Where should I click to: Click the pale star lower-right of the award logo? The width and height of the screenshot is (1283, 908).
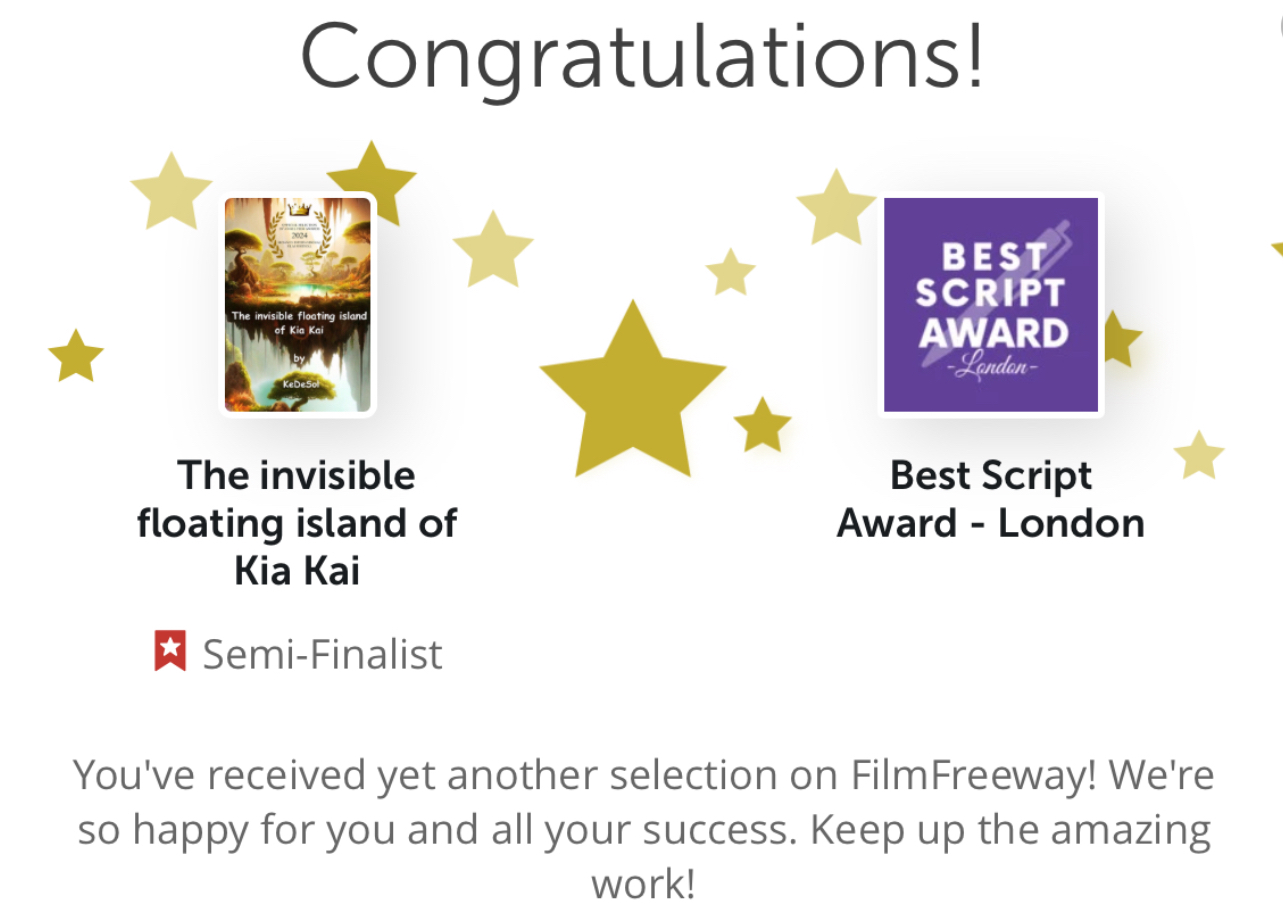(1198, 457)
